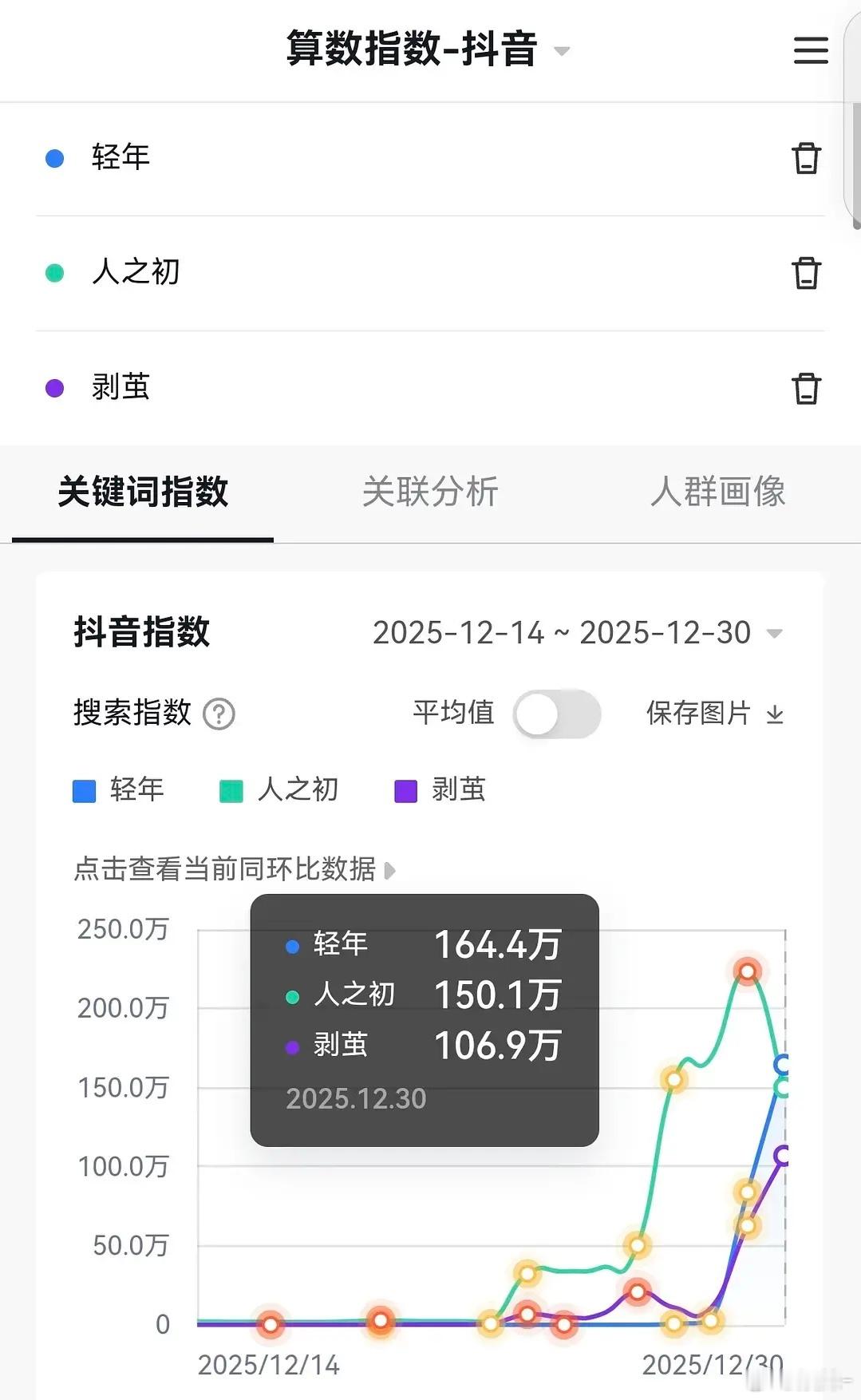861x1400 pixels.
Task: Click the 算数指数-抖音 title
Action: pos(412,48)
